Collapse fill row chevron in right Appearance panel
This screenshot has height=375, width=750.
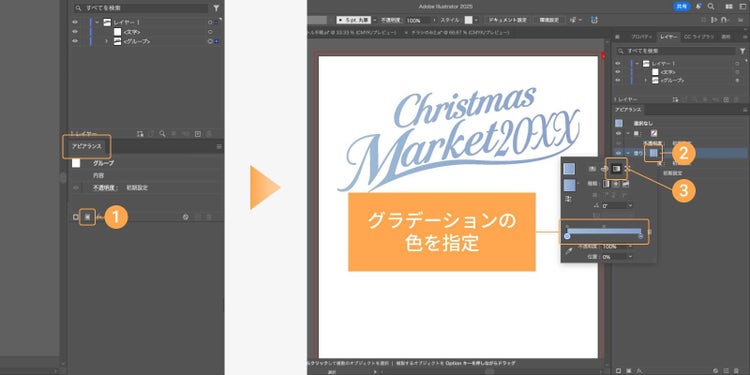click(628, 153)
